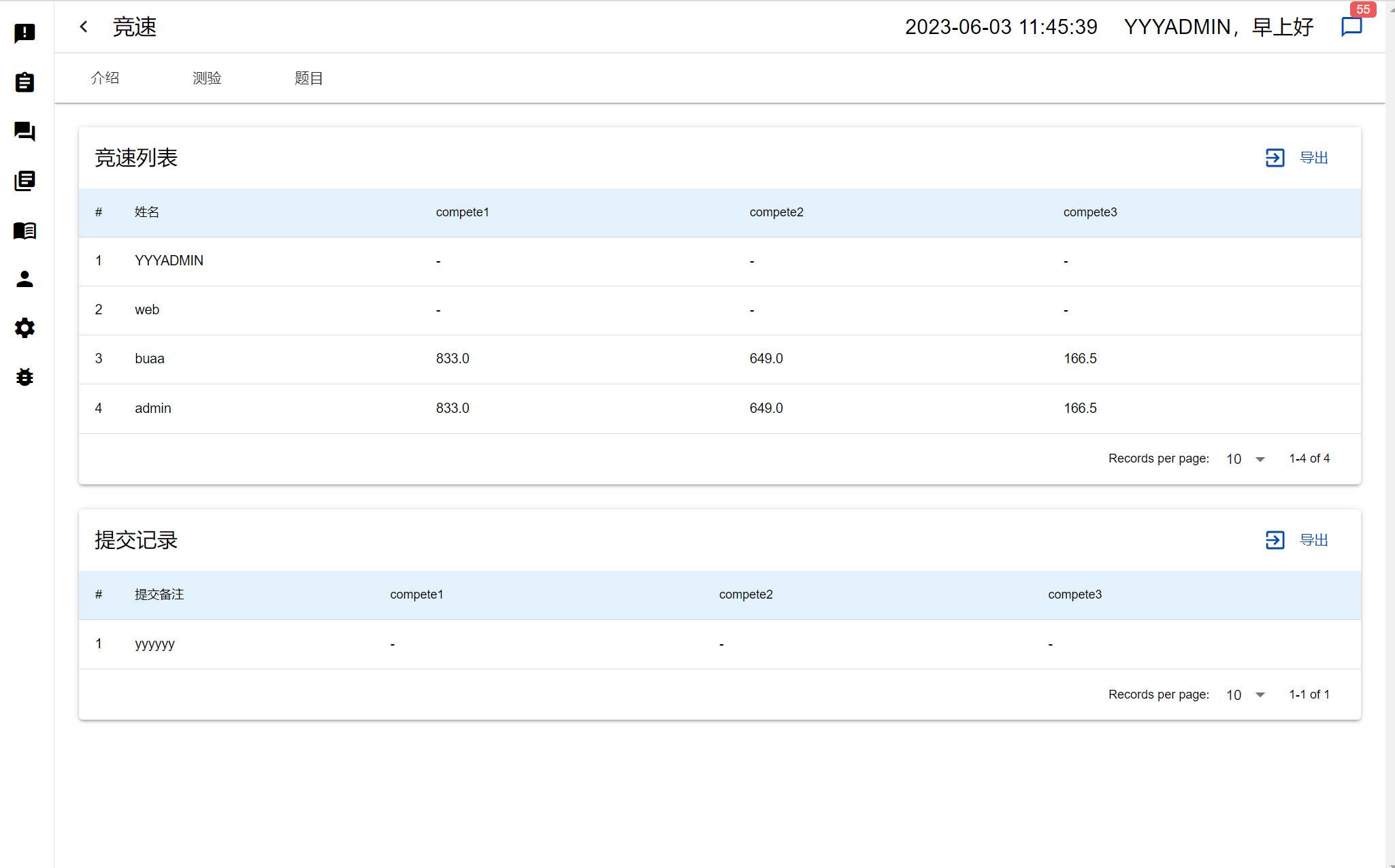Screen dimensions: 1395x868
Task: Select the yyyyyy submission record row
Action: 154,644
